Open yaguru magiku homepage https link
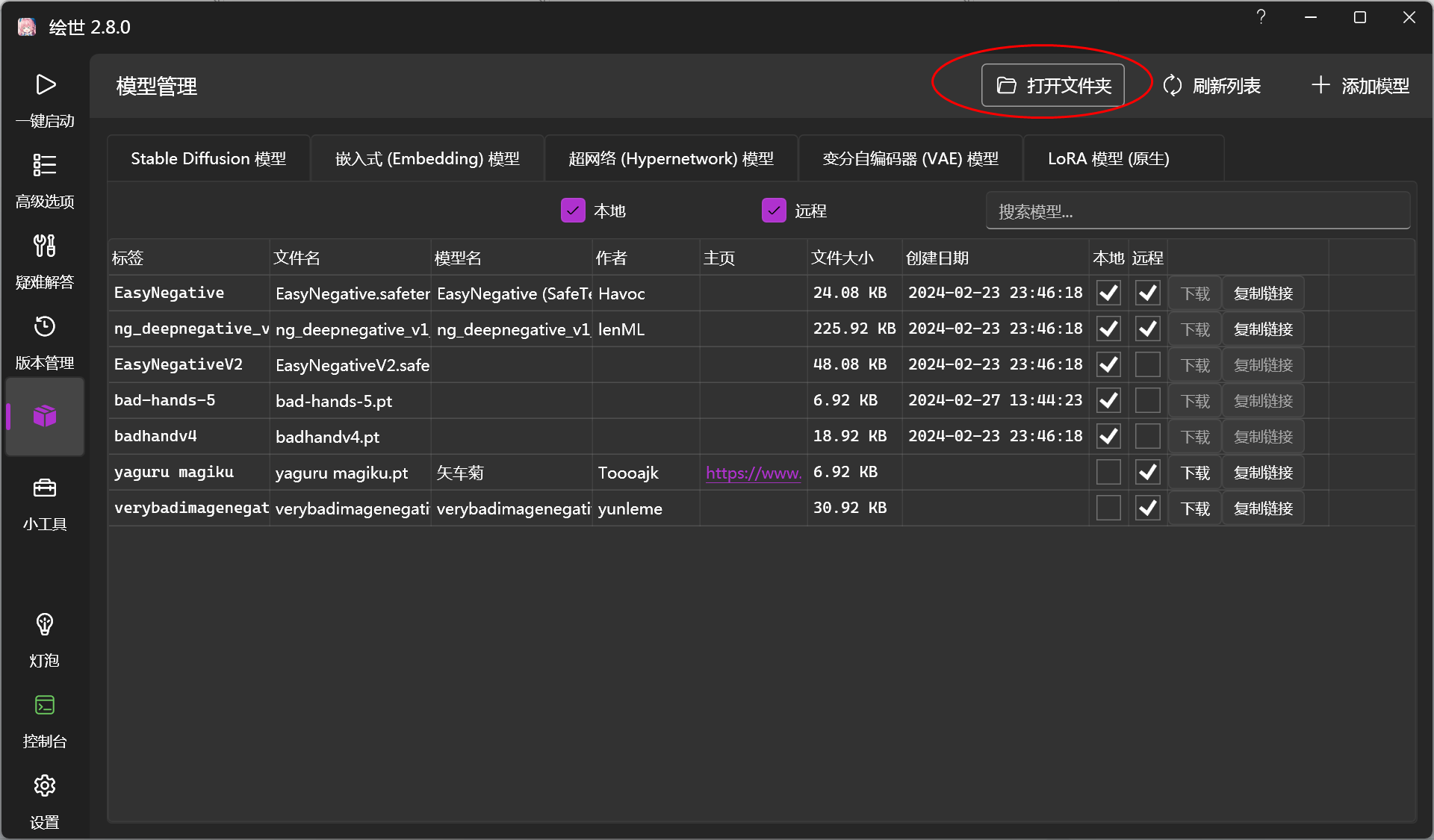Viewport: 1434px width, 840px height. coord(753,473)
